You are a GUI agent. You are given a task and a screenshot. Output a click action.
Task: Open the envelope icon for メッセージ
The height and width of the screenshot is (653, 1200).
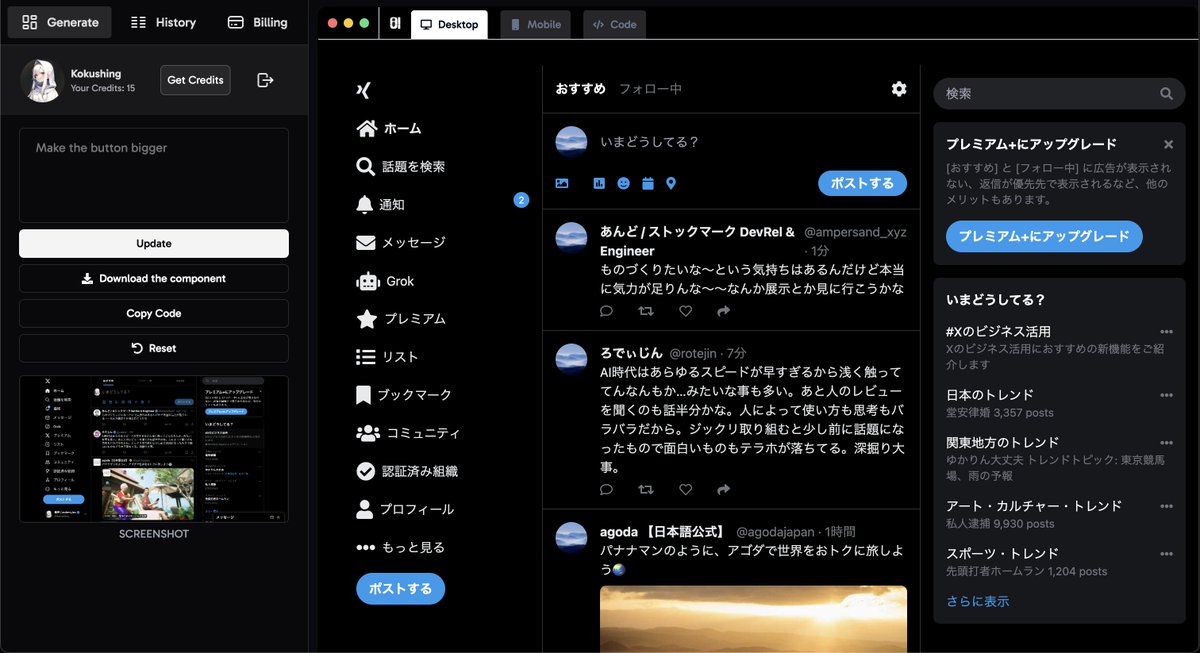click(x=366, y=242)
